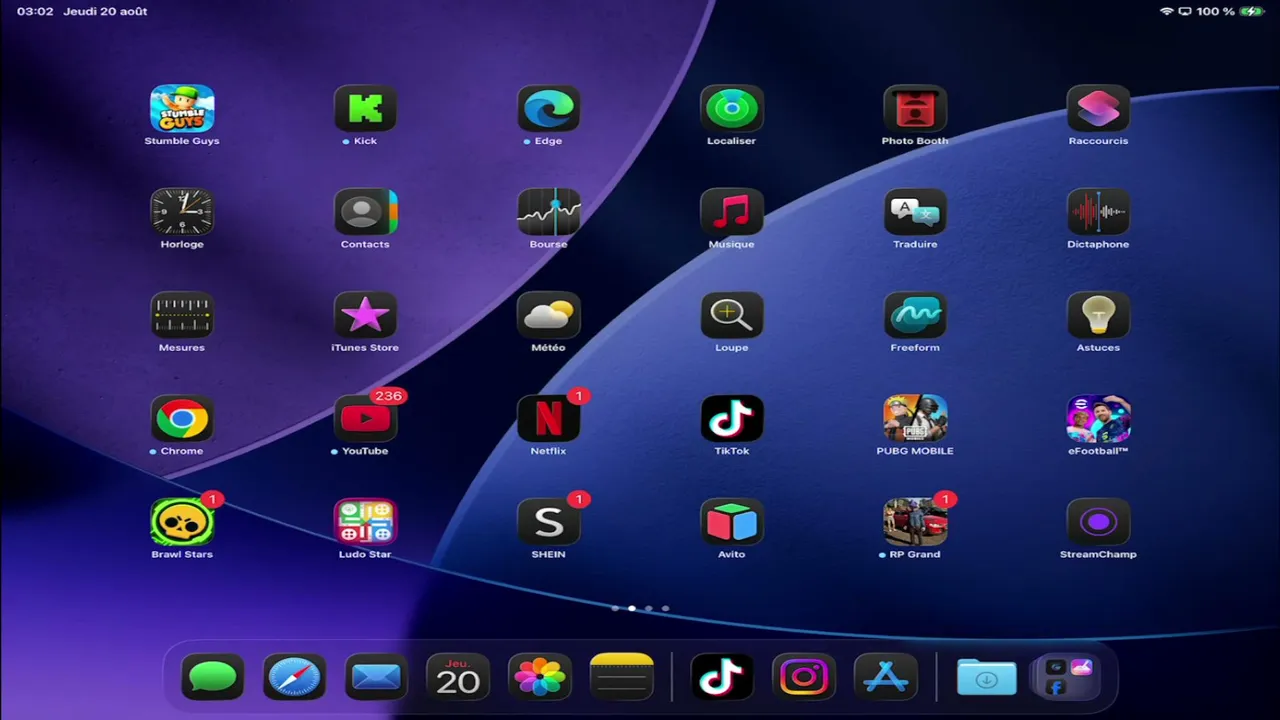Open TikTok in the dock's recent apps

coord(722,678)
